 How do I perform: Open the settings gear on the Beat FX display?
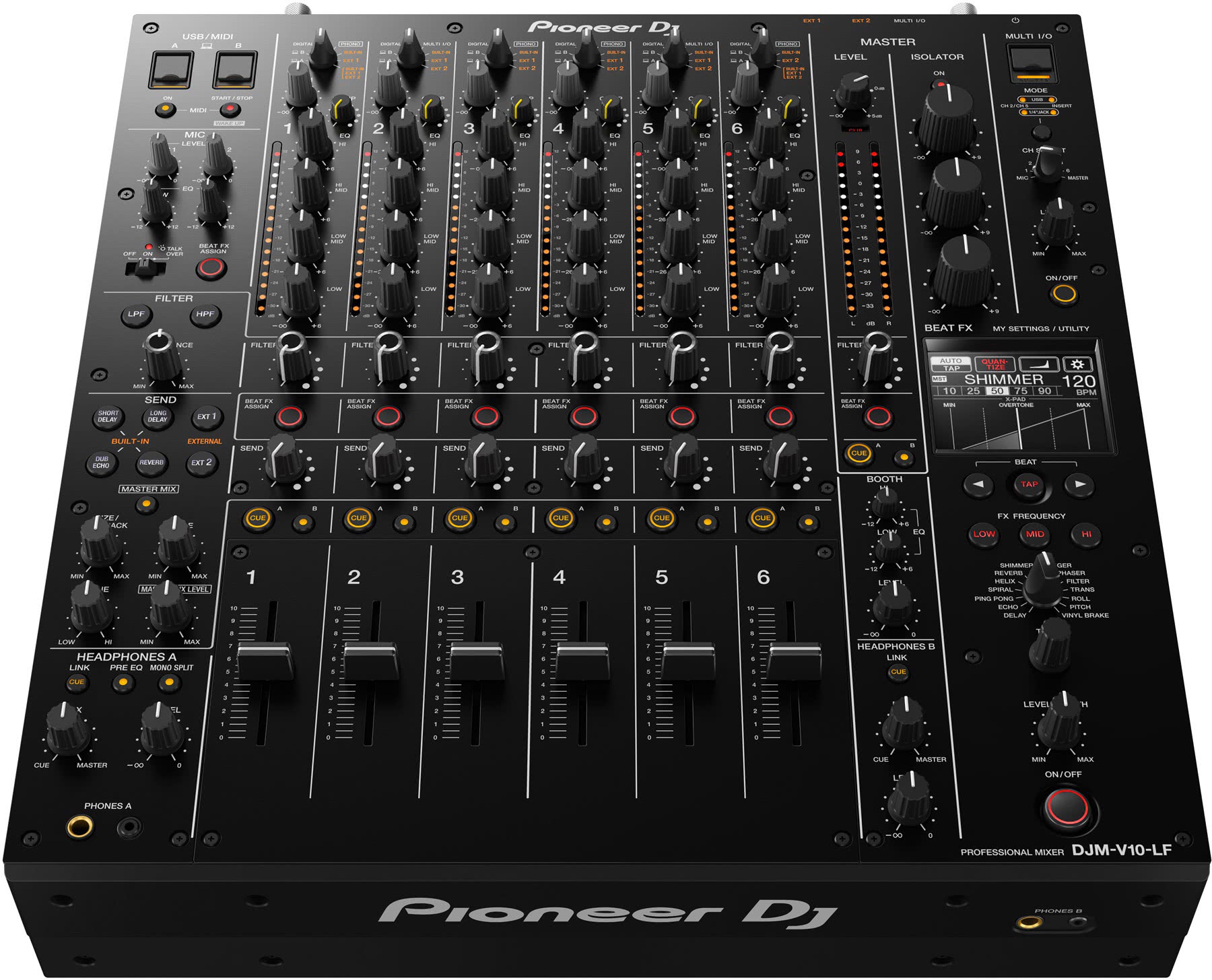tap(1077, 364)
